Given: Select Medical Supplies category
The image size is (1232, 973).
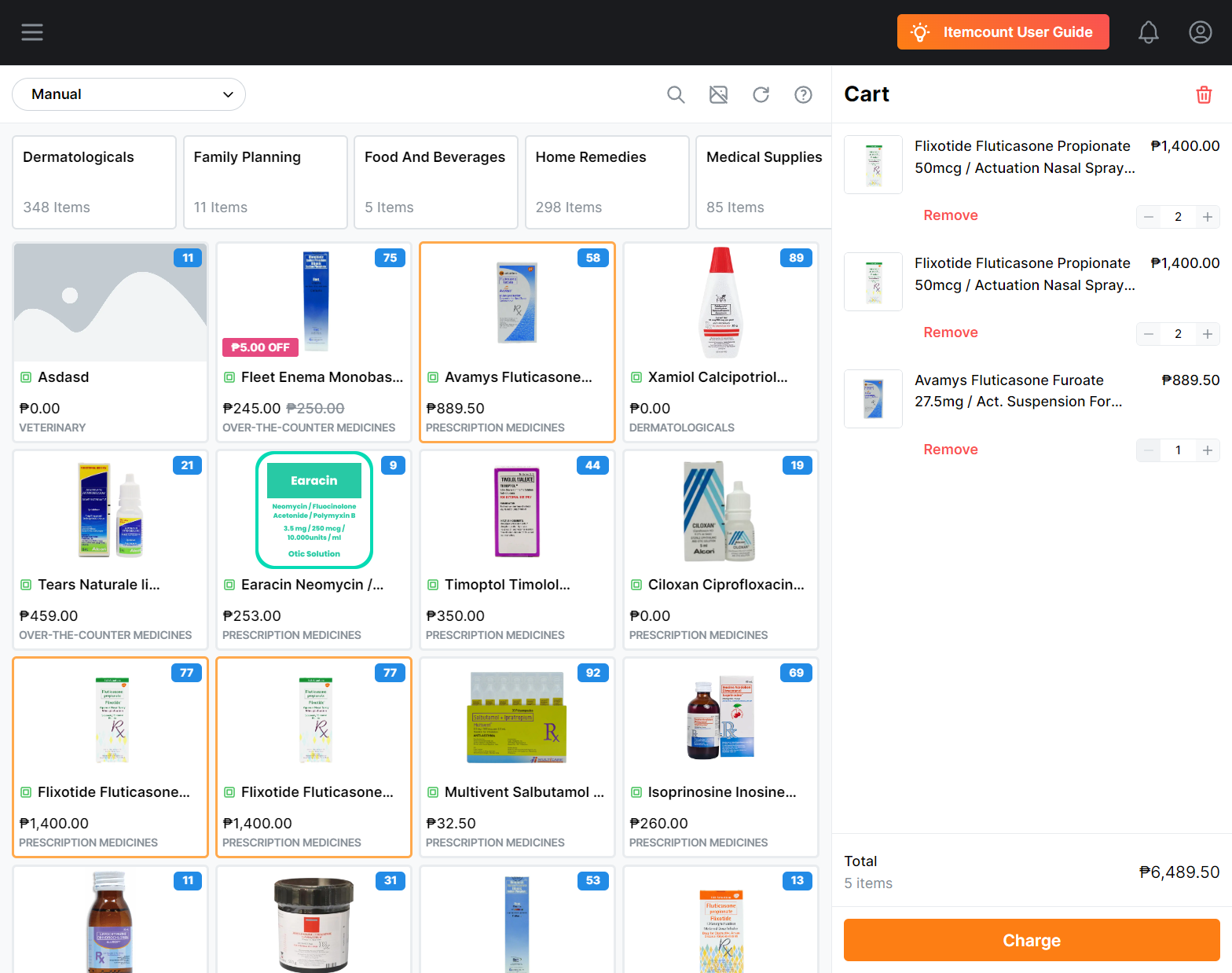Looking at the screenshot, I should click(764, 182).
